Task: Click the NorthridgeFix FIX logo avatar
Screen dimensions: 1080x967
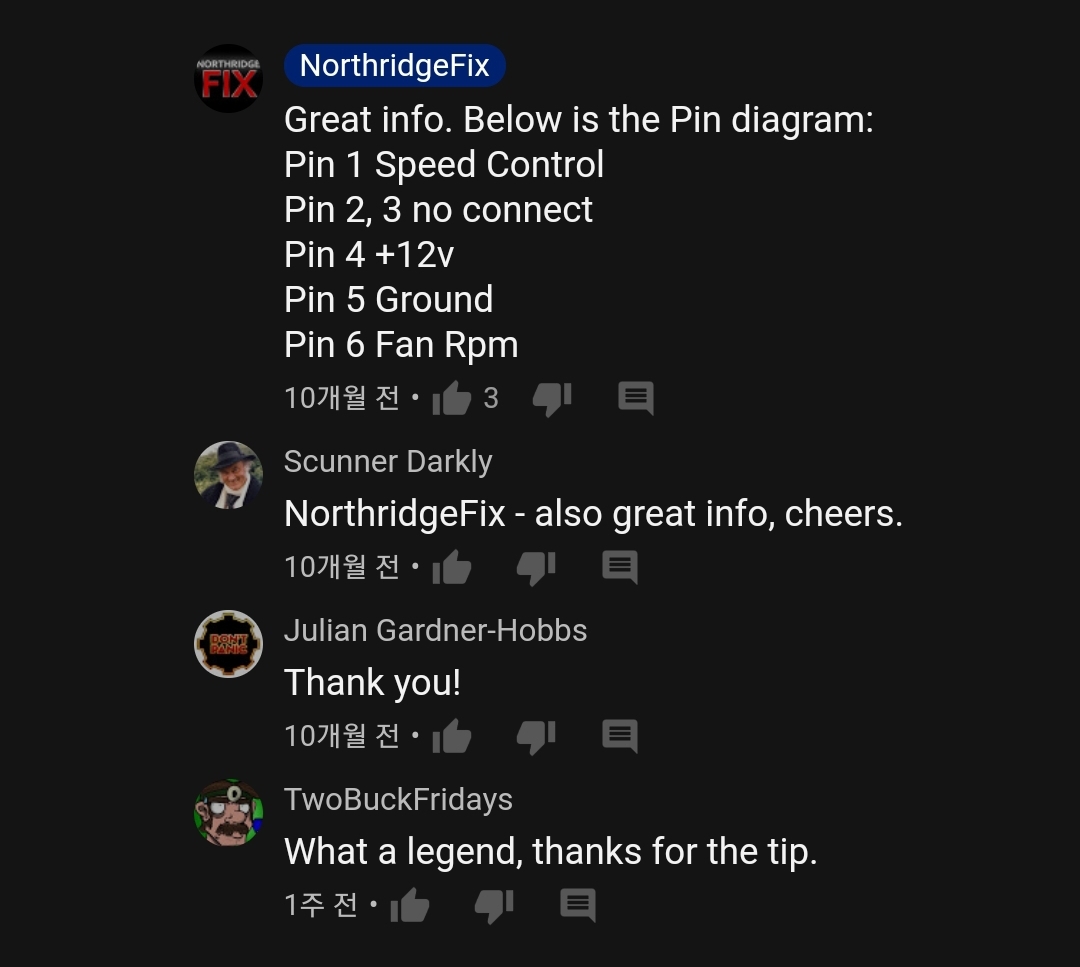Action: [228, 79]
